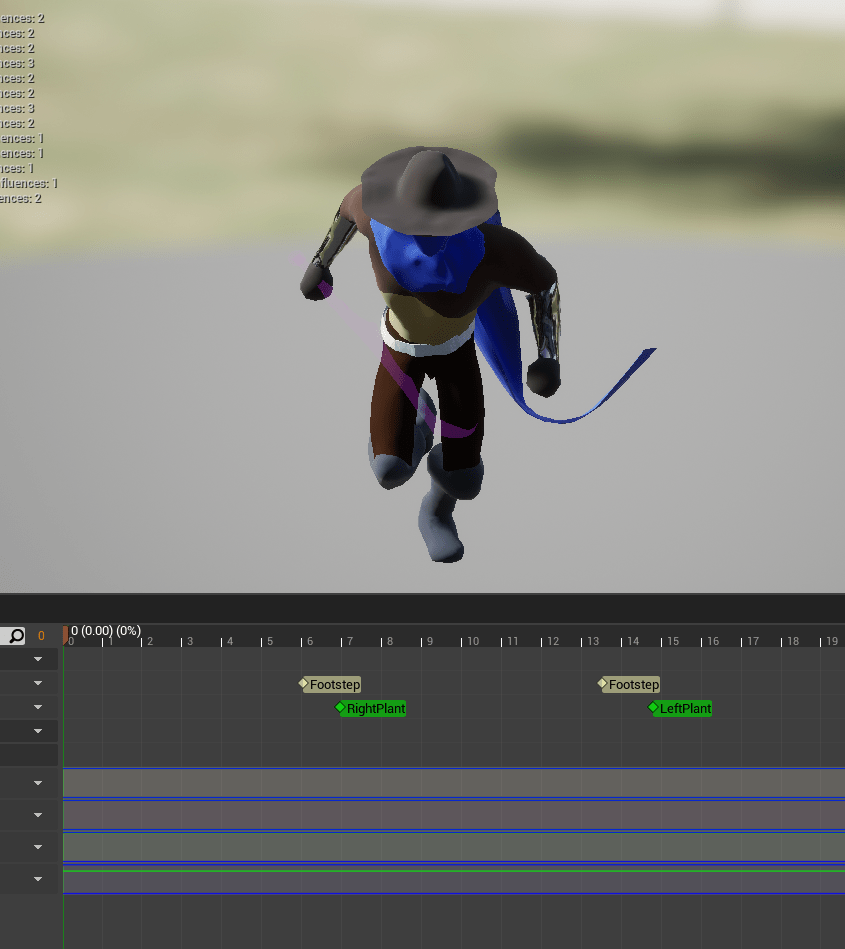Click the LeftPlant green diamond marker
845x949 pixels.
coord(654,708)
